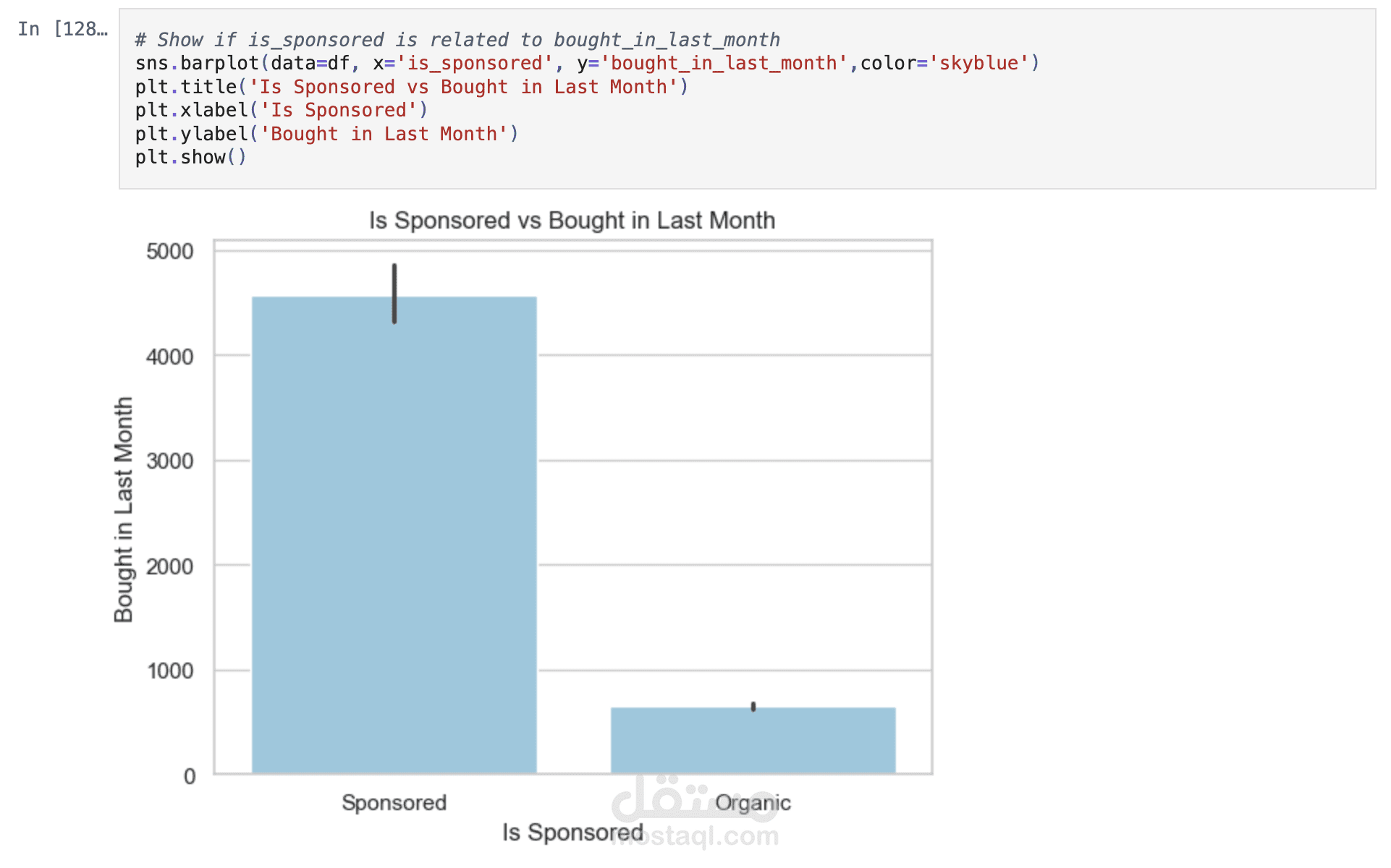This screenshot has width=1391, height=868.
Task: Click the 'Is Sponsored' x-axis label
Action: [x=572, y=833]
